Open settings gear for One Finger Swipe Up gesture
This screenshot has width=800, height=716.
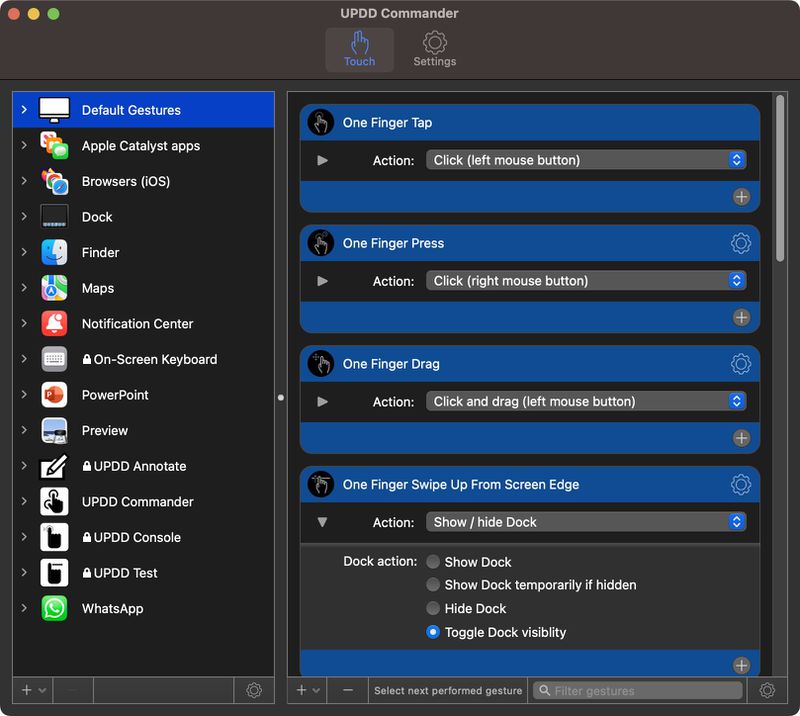point(741,484)
